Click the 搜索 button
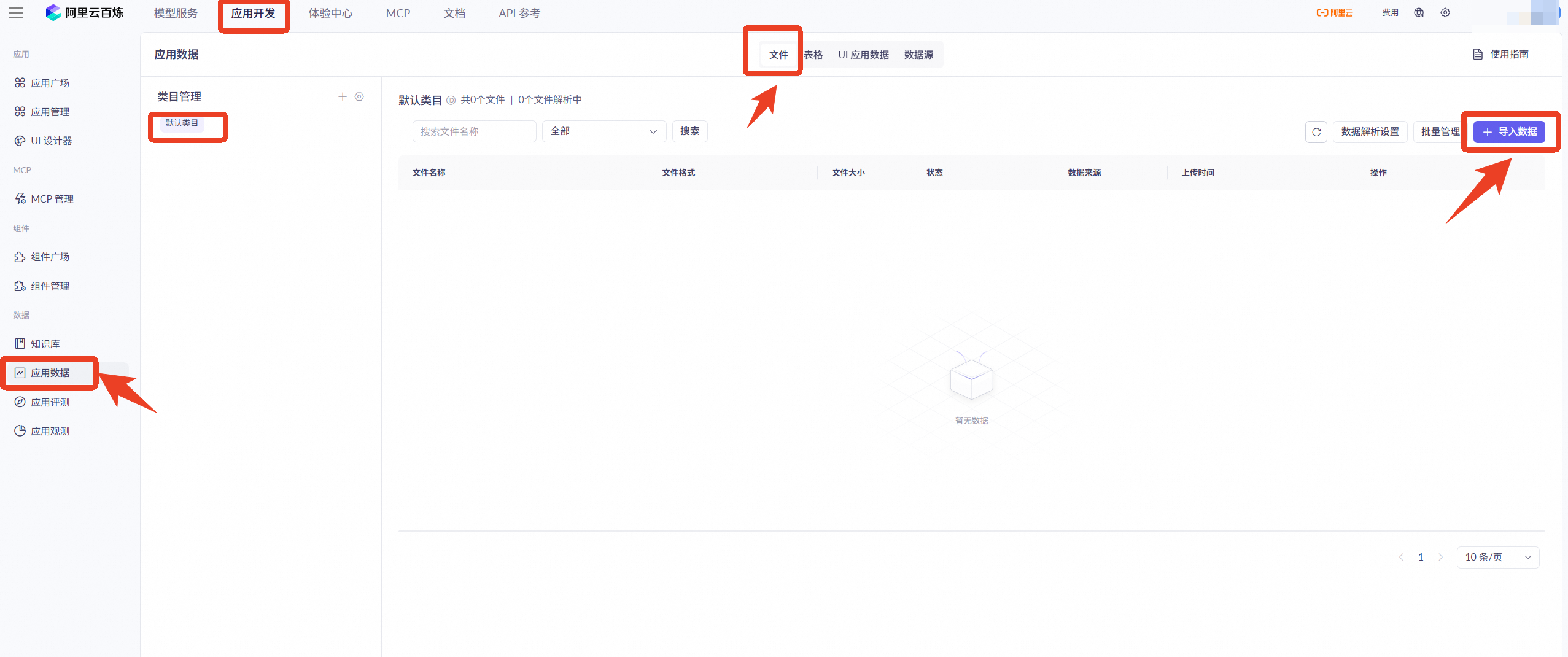1568x657 pixels. (x=690, y=131)
